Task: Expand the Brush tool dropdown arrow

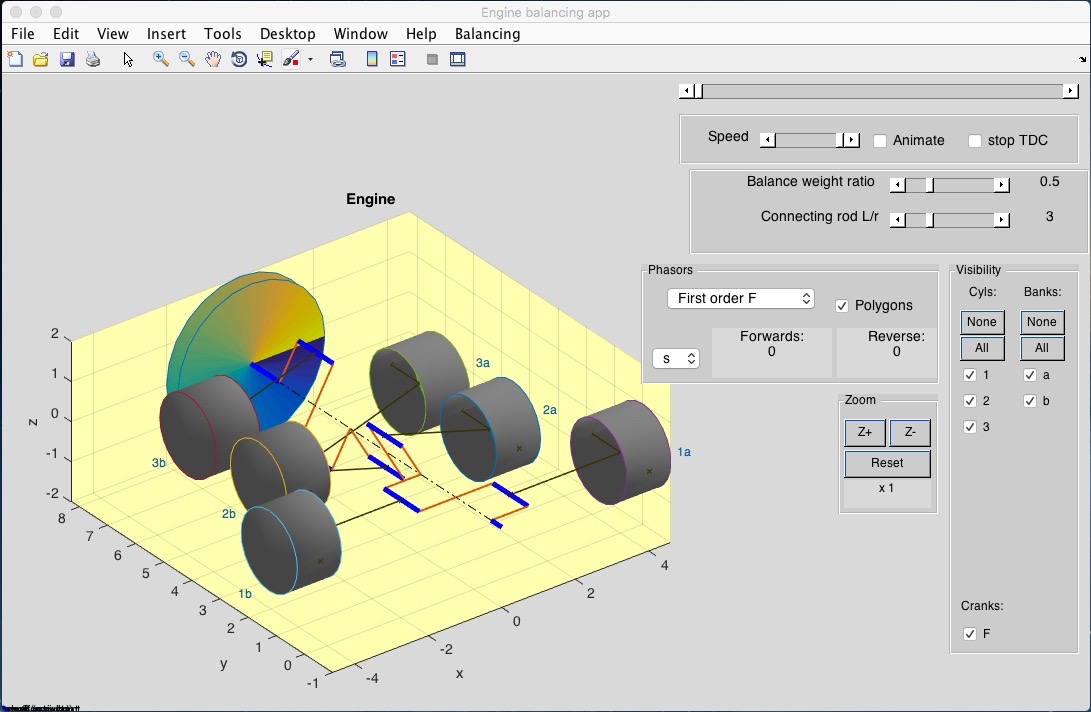Action: click(x=310, y=60)
